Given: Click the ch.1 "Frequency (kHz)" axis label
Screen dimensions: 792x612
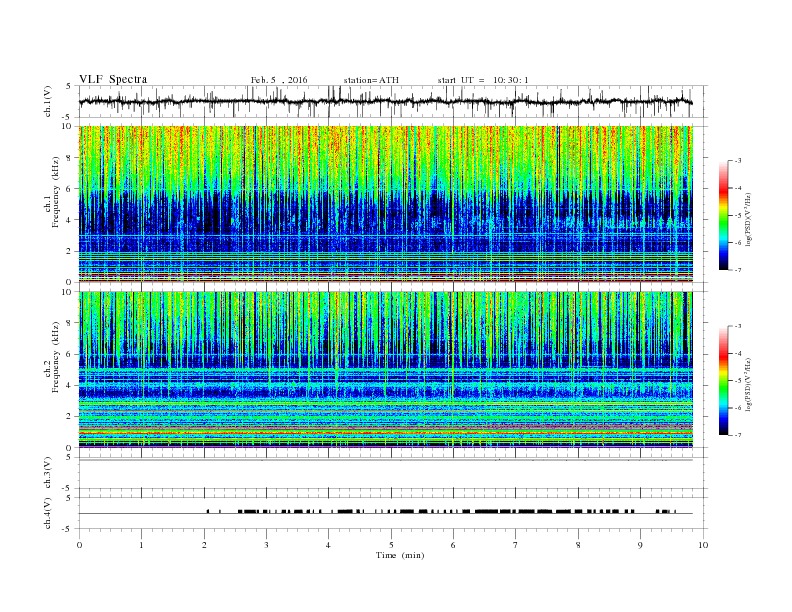Looking at the screenshot, I should [56, 192].
